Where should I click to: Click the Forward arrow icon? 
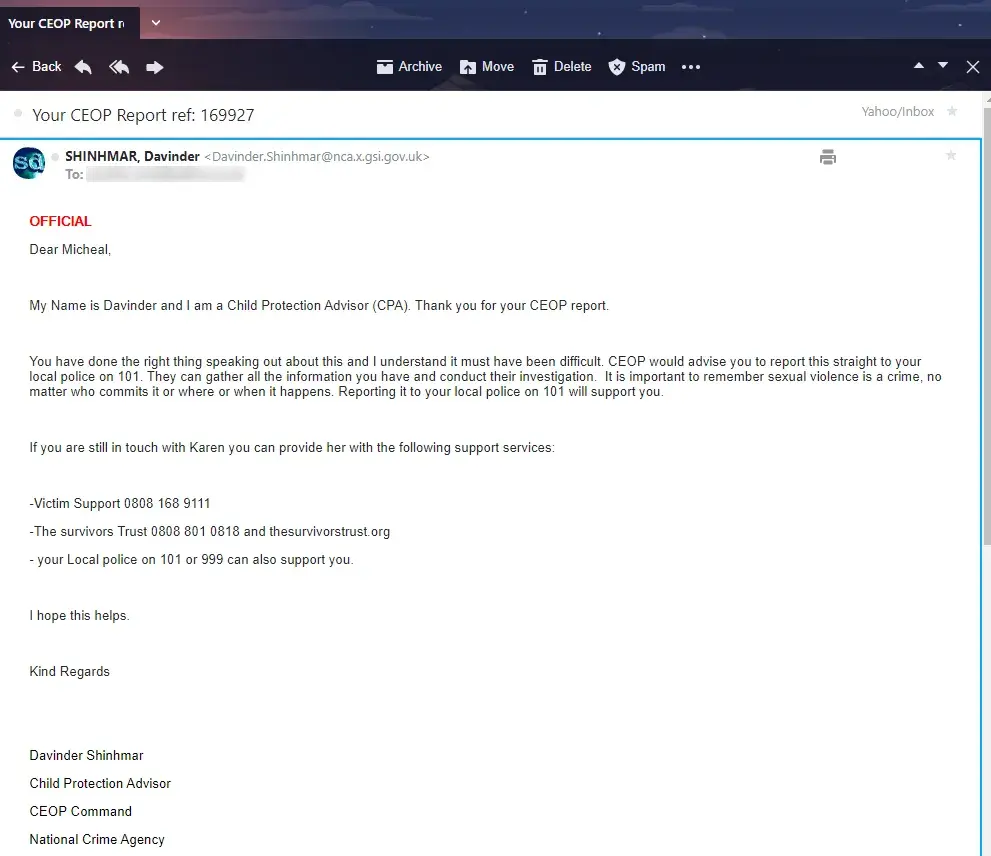pyautogui.click(x=155, y=67)
